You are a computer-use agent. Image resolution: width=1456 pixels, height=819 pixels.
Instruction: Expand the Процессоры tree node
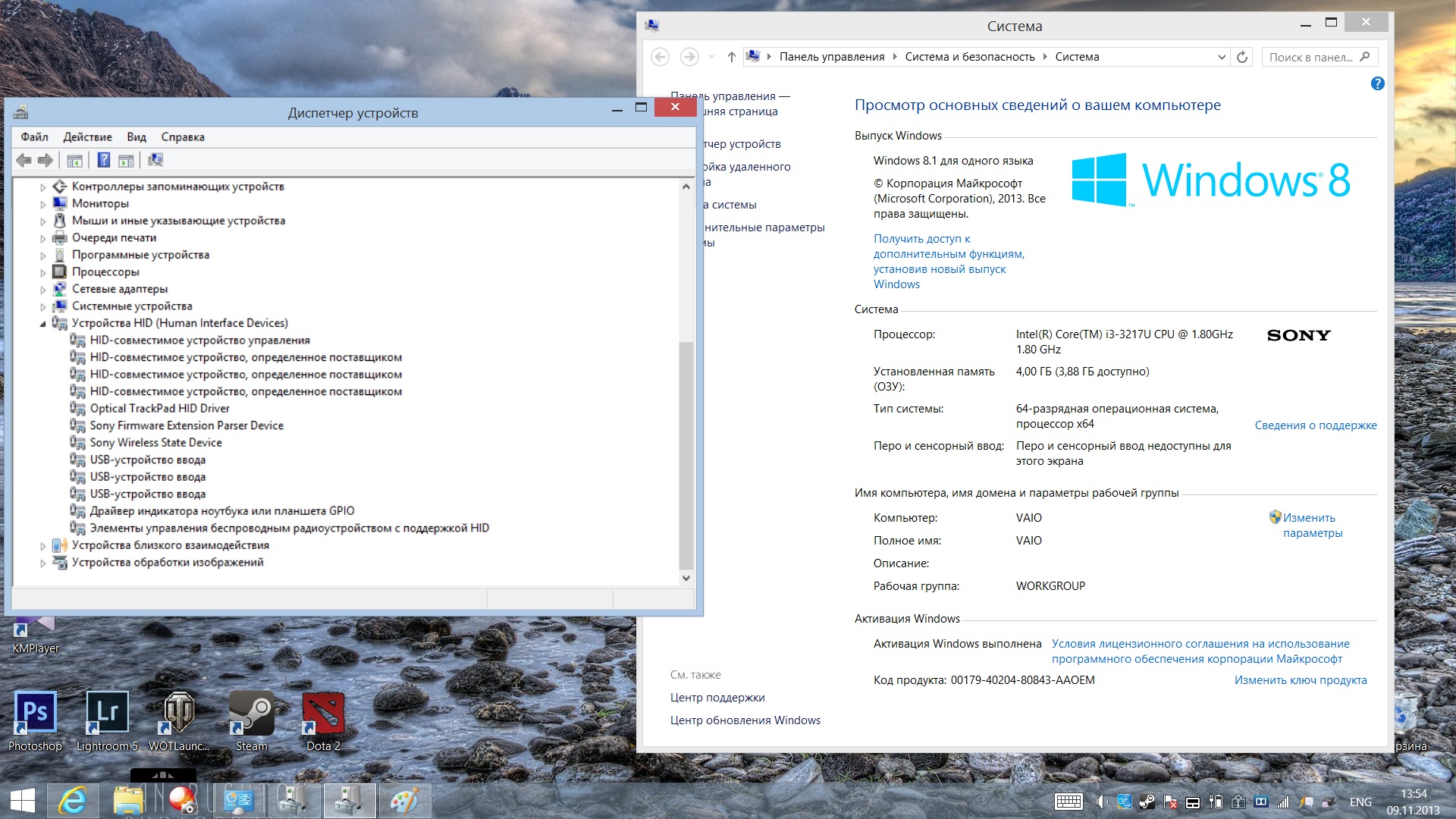[x=43, y=272]
